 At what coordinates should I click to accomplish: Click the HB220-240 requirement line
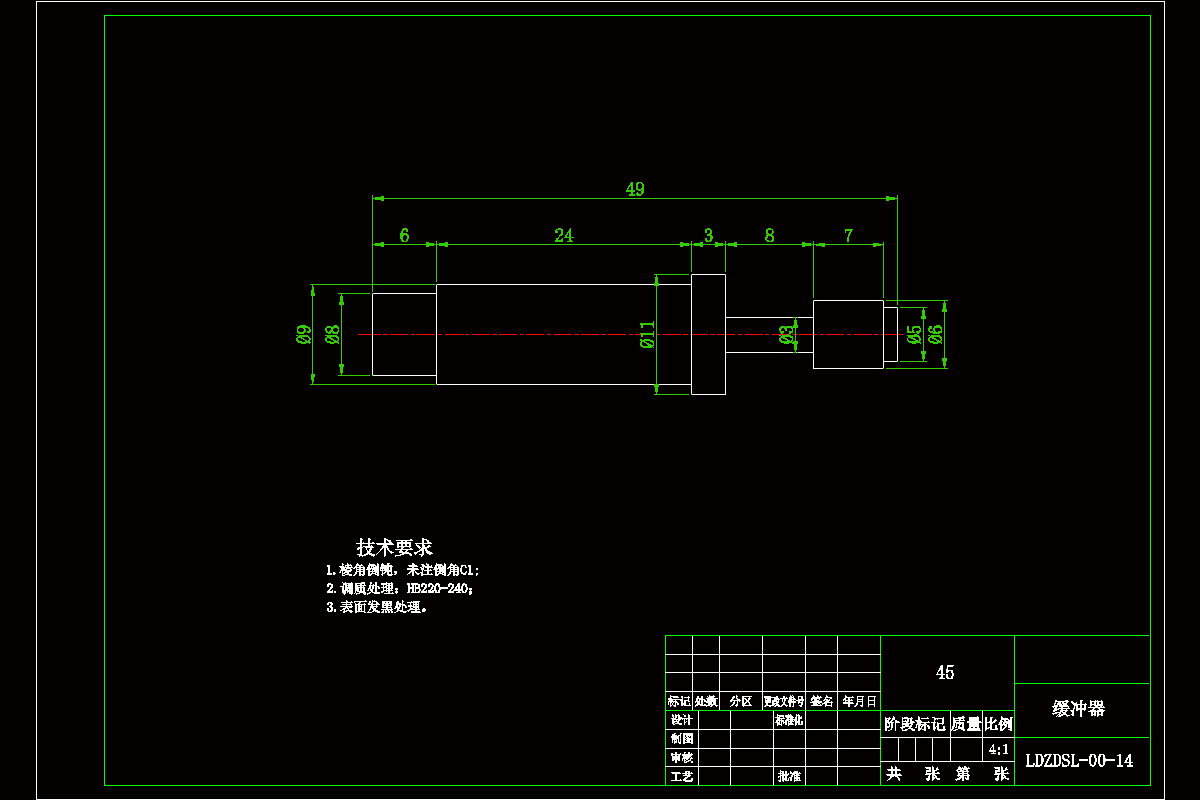(399, 589)
